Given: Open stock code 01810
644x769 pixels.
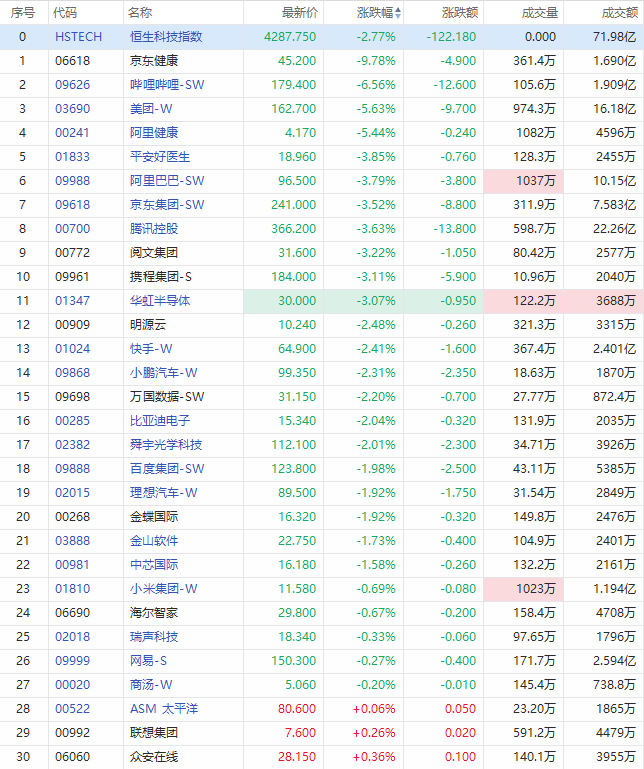Looking at the screenshot, I should [73, 589].
